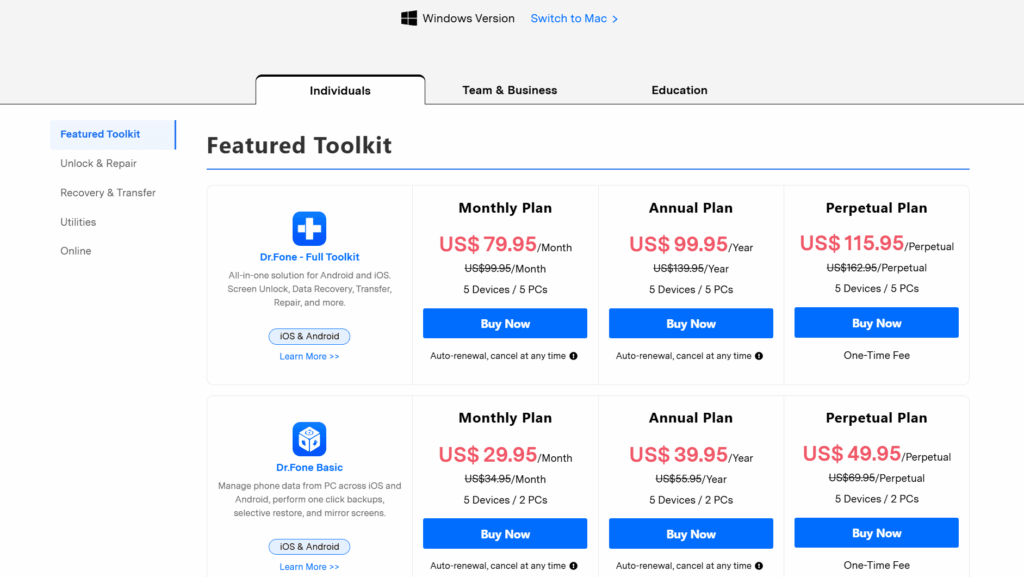This screenshot has height=577, width=1024.
Task: Click the Windows Version label
Action: [x=468, y=18]
